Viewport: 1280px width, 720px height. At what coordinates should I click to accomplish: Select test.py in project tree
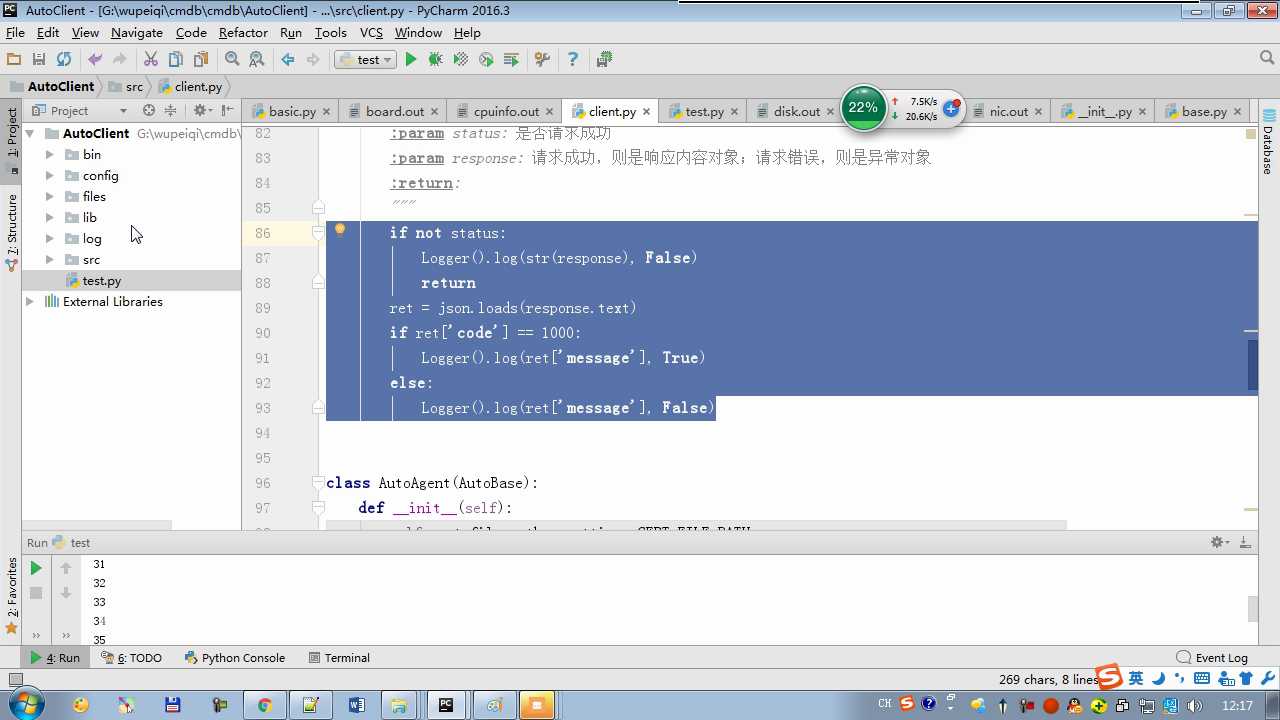pos(101,281)
